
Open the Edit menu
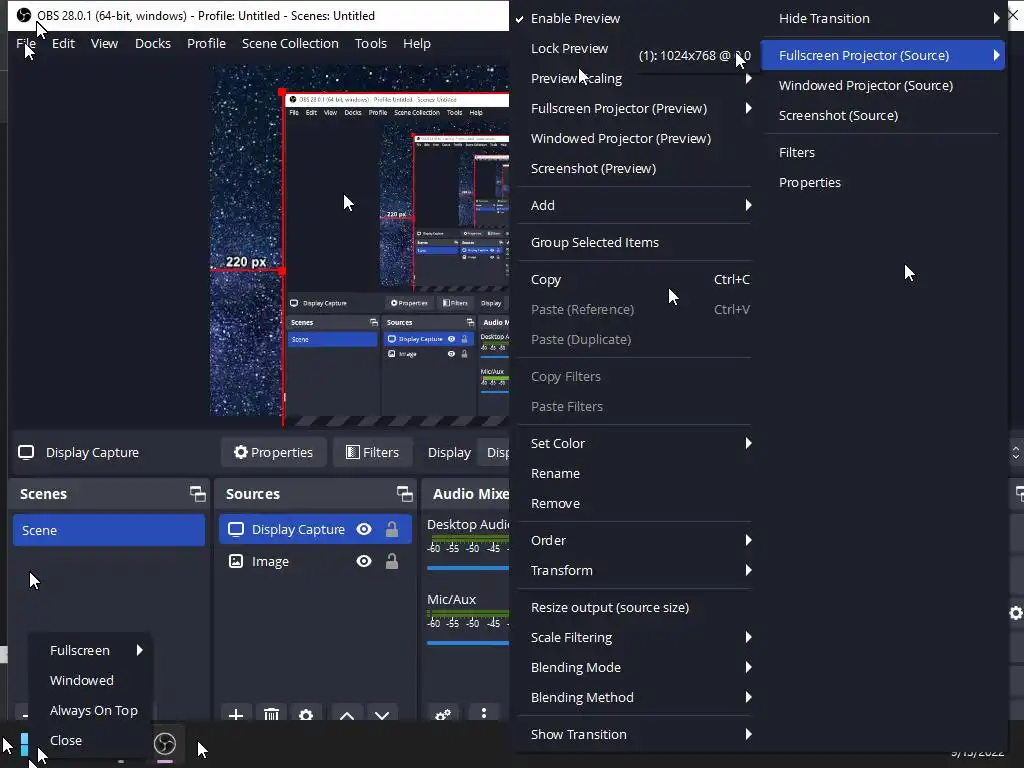click(63, 43)
